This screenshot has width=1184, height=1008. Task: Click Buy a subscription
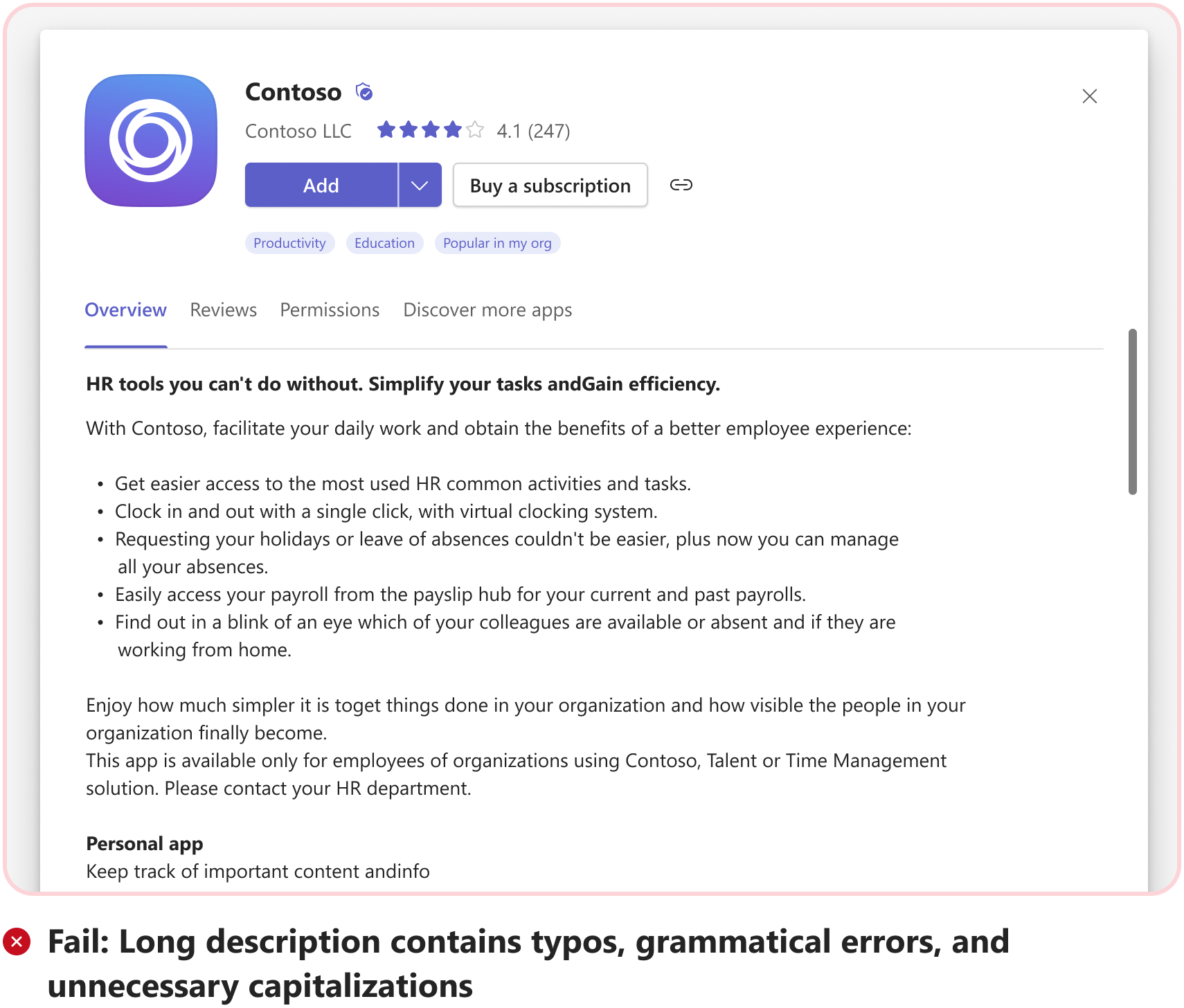[550, 185]
